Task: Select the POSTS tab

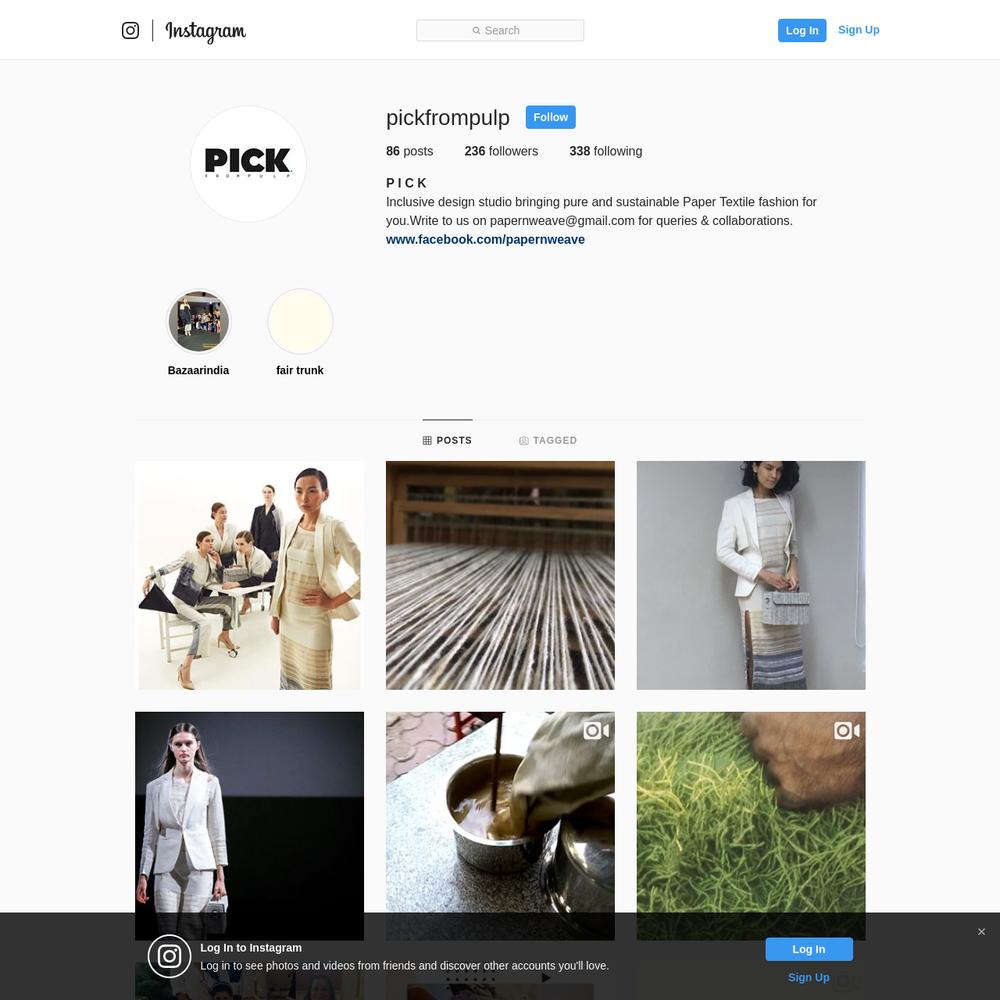Action: pyautogui.click(x=447, y=440)
